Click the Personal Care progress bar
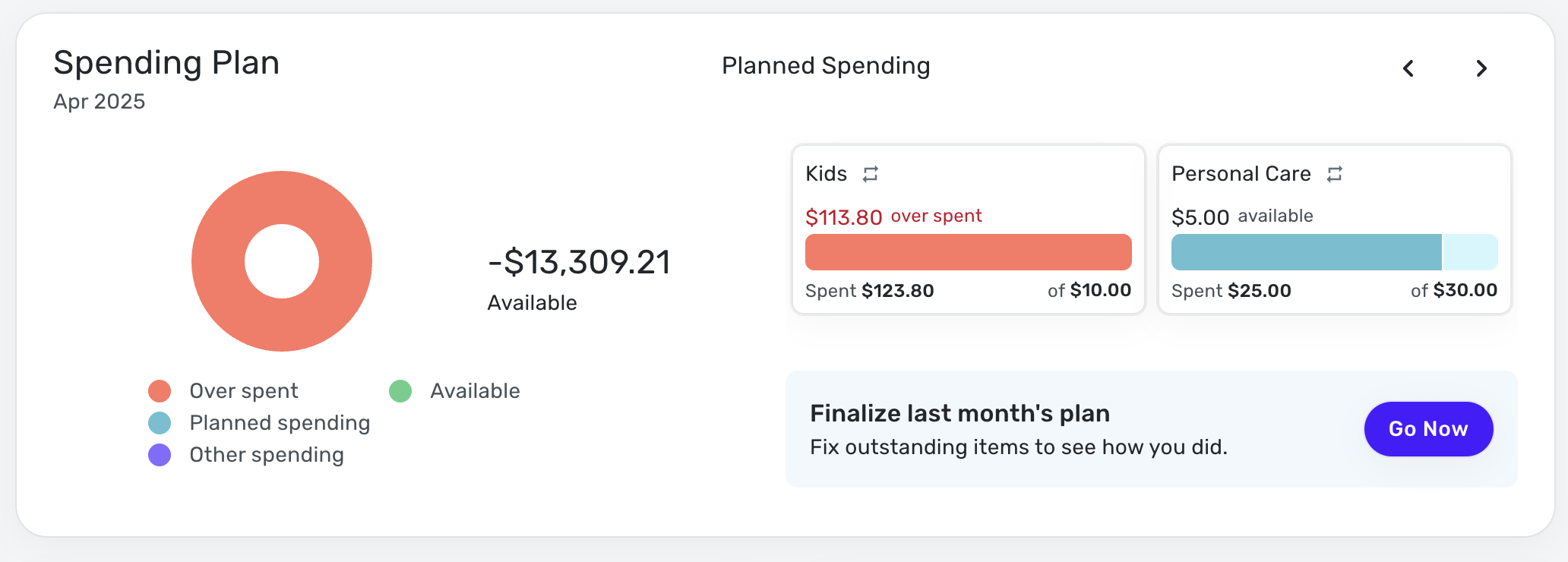This screenshot has width=1568, height=562. pos(1335,252)
